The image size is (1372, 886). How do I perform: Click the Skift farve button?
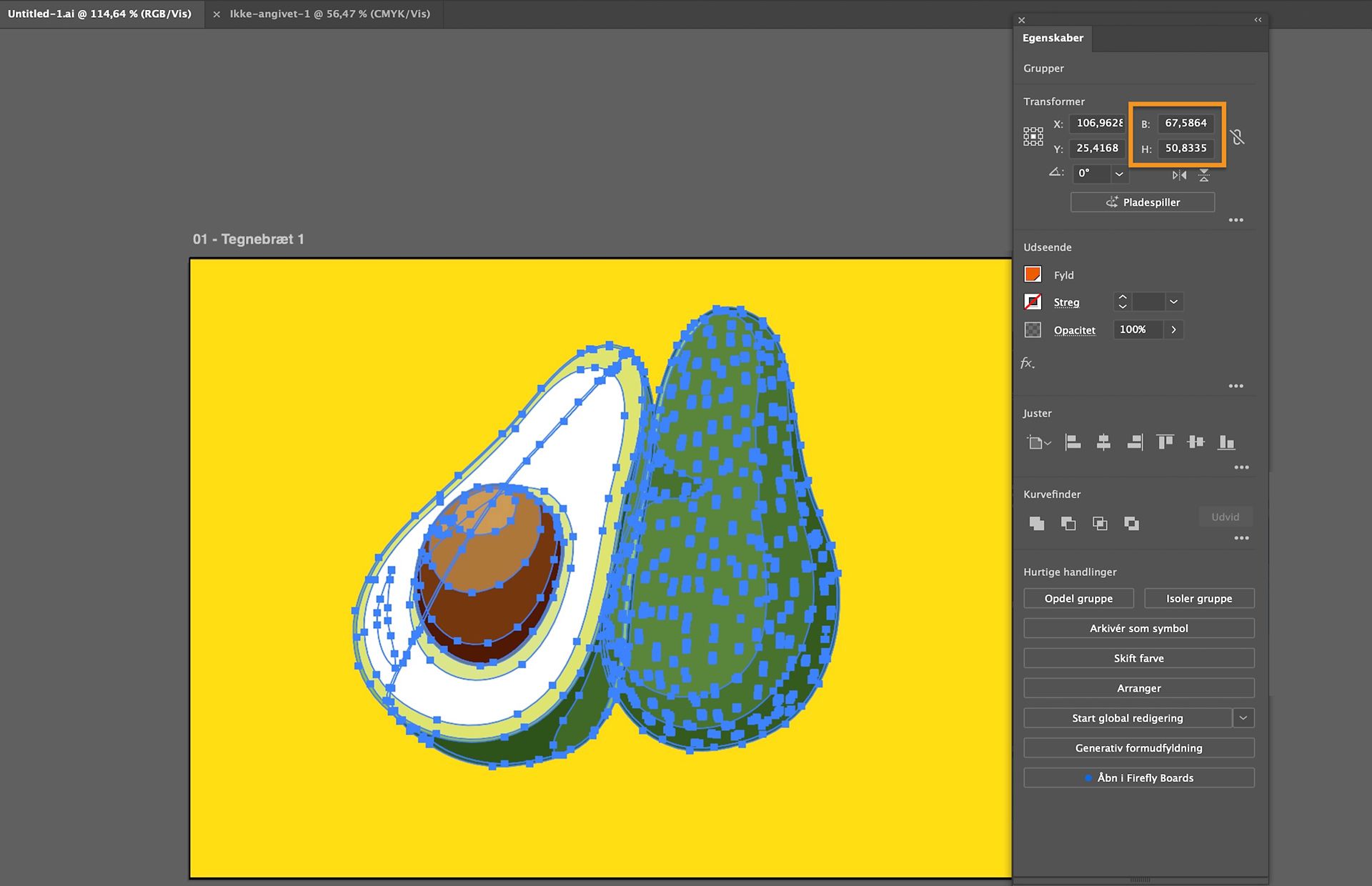pyautogui.click(x=1139, y=658)
